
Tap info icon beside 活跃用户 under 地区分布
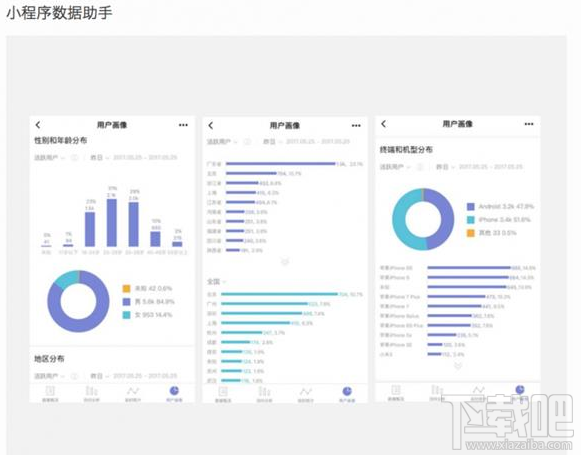[x=74, y=376]
